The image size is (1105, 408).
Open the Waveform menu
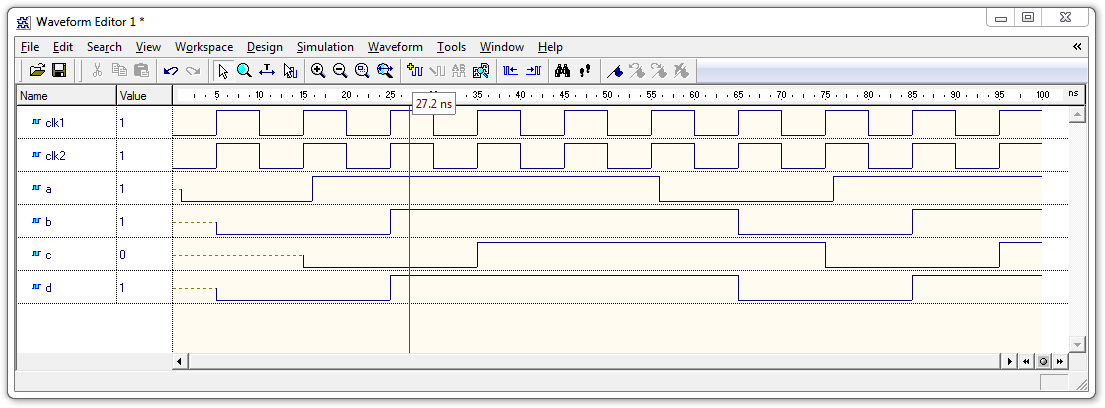(395, 47)
